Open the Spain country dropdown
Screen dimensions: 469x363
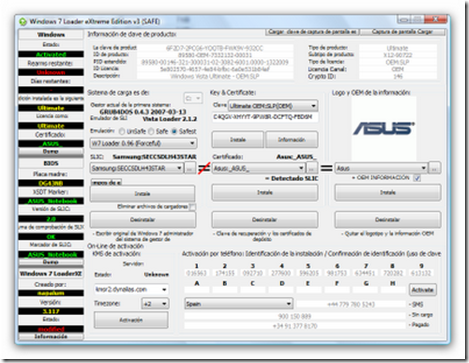click(239, 304)
